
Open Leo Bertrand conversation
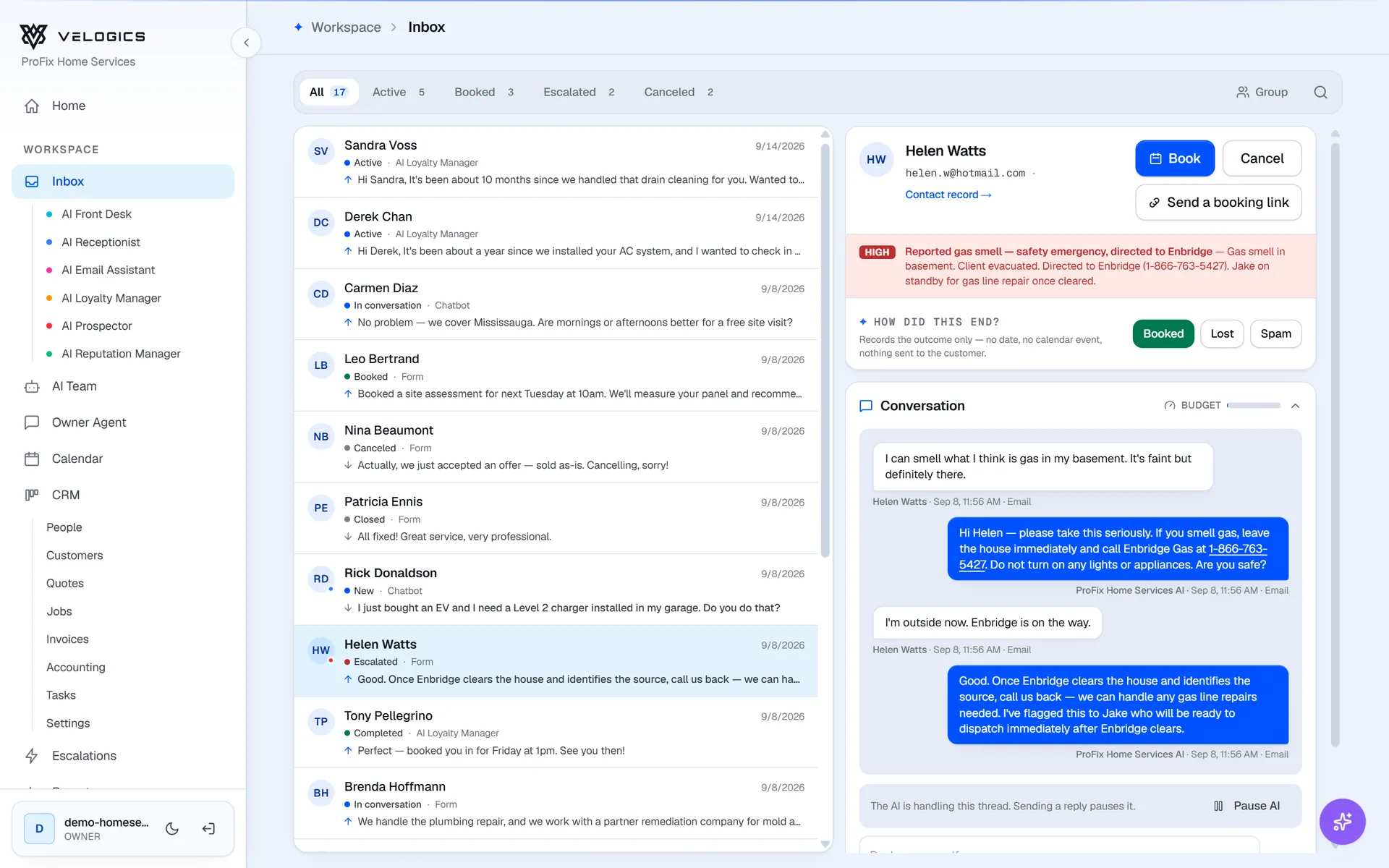point(556,376)
